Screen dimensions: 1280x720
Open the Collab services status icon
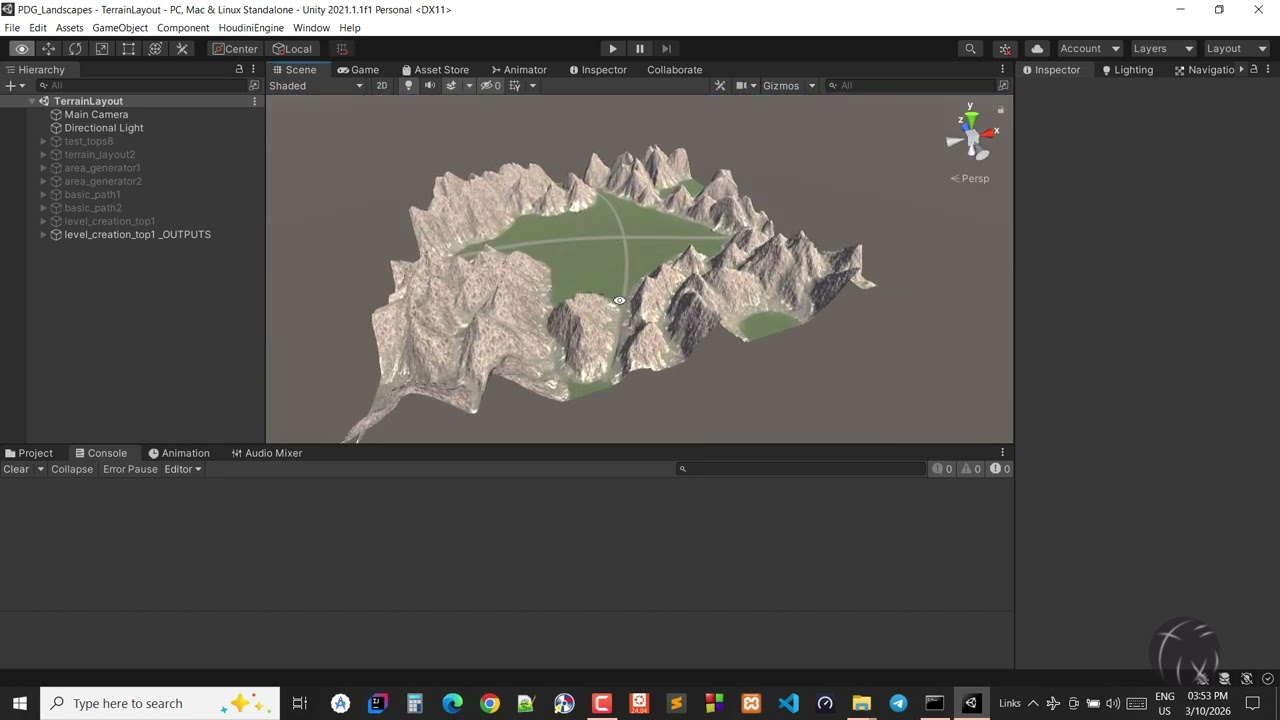click(1005, 49)
